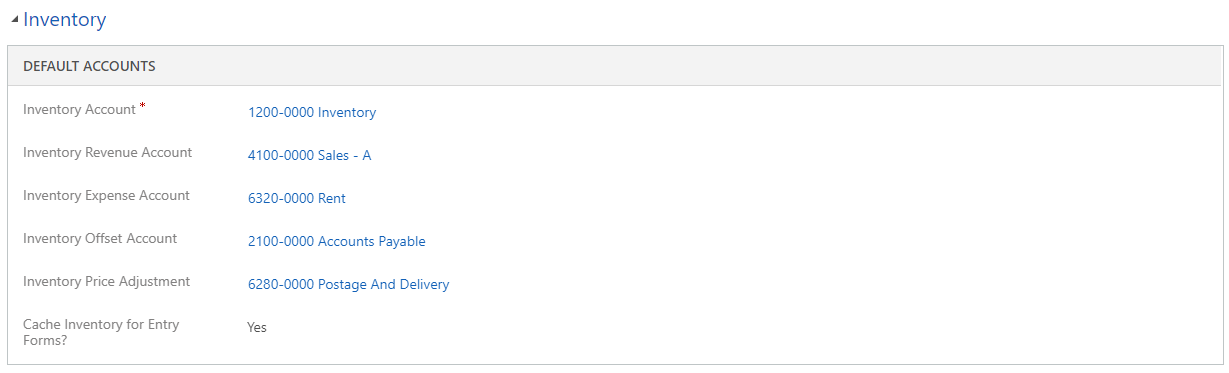1229x373 pixels.
Task: Open the 6320-0000 Rent account link
Action: pos(297,198)
